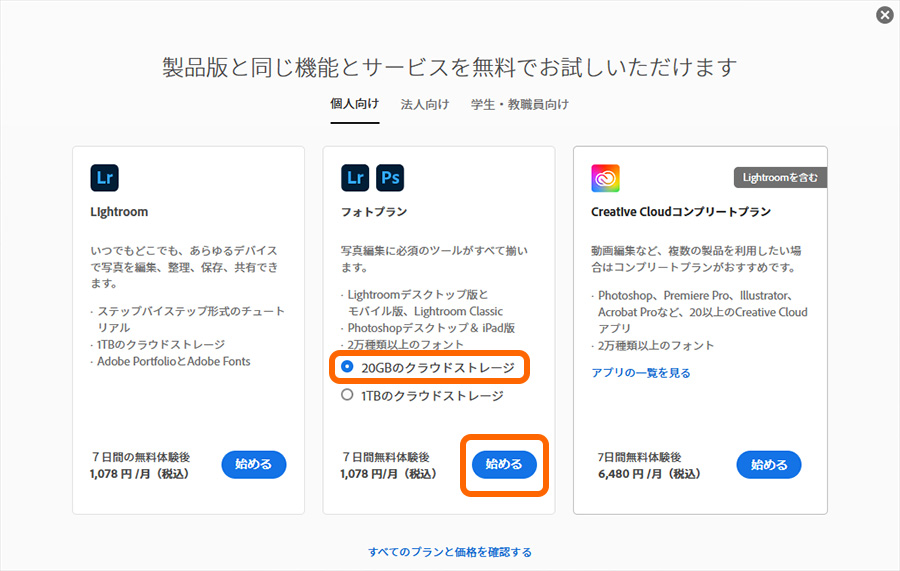Click the 2万種類以上のフォント line in フォトプラン
This screenshot has height=571, width=900.
(405, 344)
